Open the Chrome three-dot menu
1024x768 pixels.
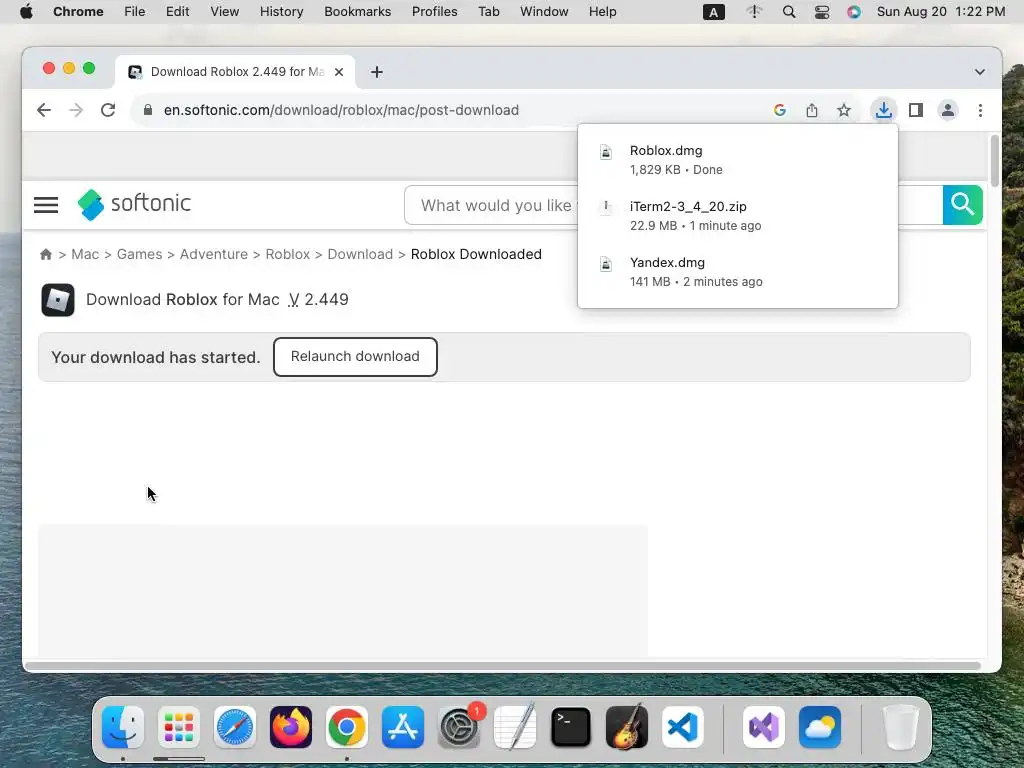point(980,110)
